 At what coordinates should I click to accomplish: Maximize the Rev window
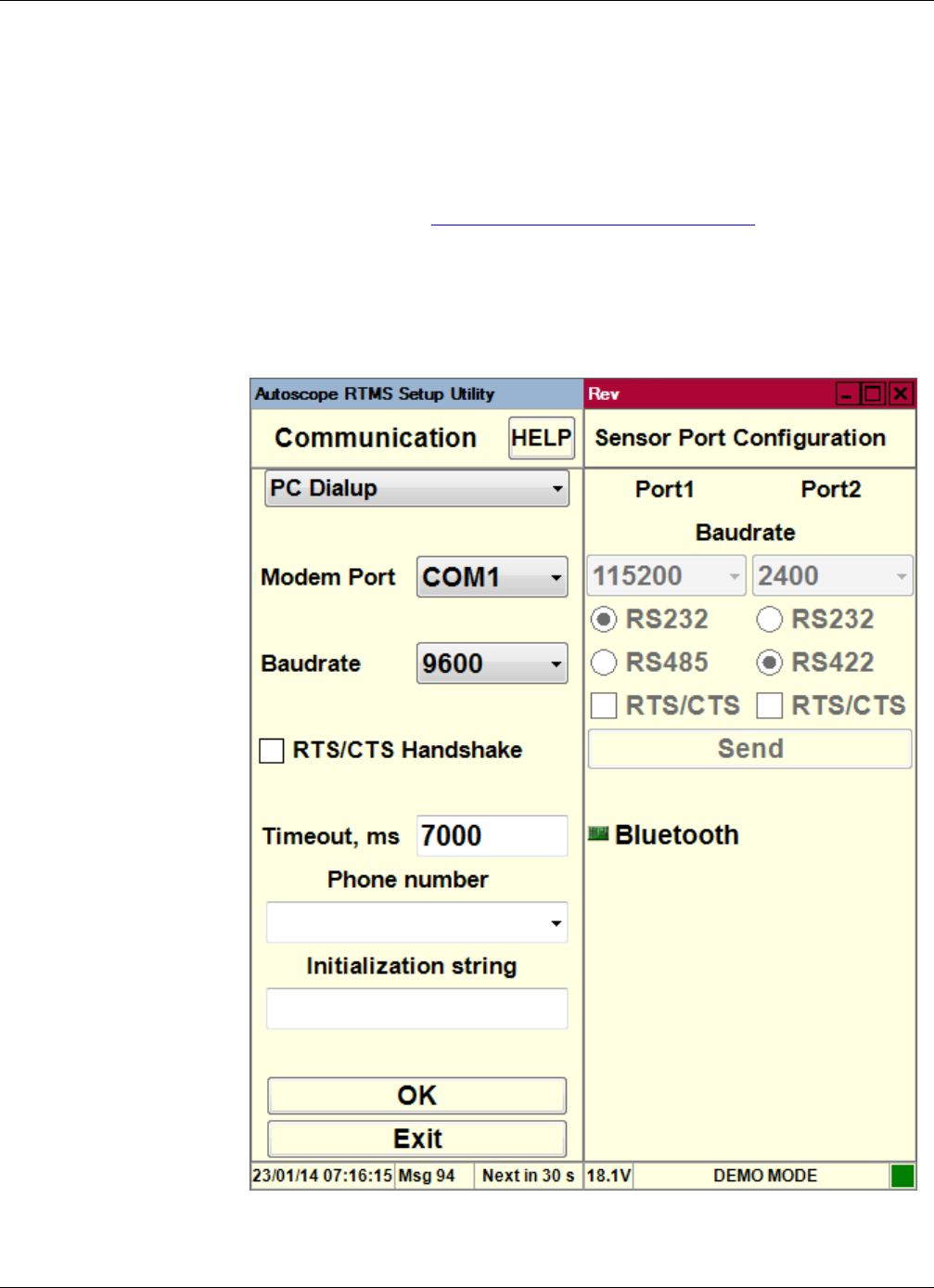tap(873, 394)
